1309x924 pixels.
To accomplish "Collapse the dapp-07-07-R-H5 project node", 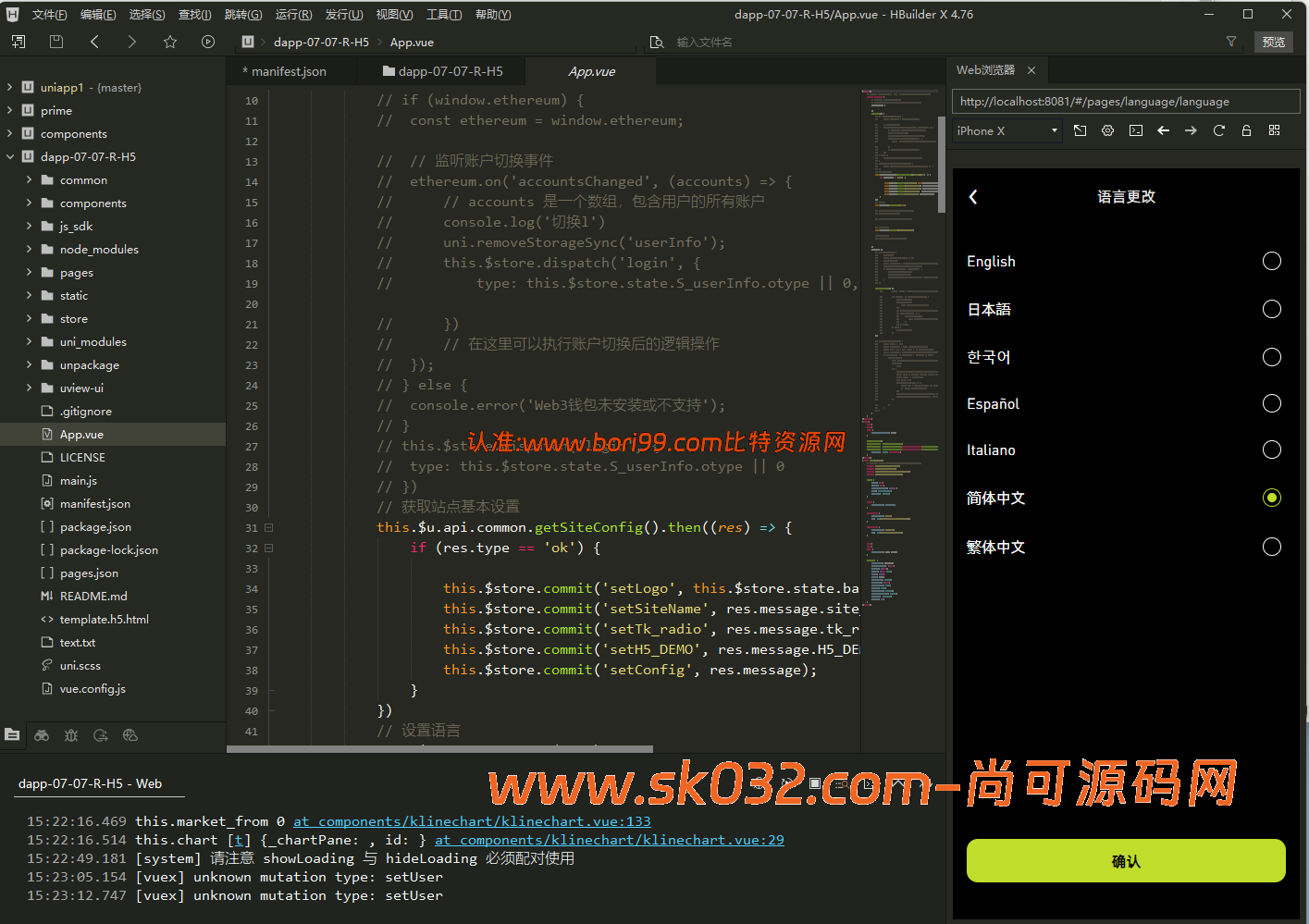I will click(10, 157).
